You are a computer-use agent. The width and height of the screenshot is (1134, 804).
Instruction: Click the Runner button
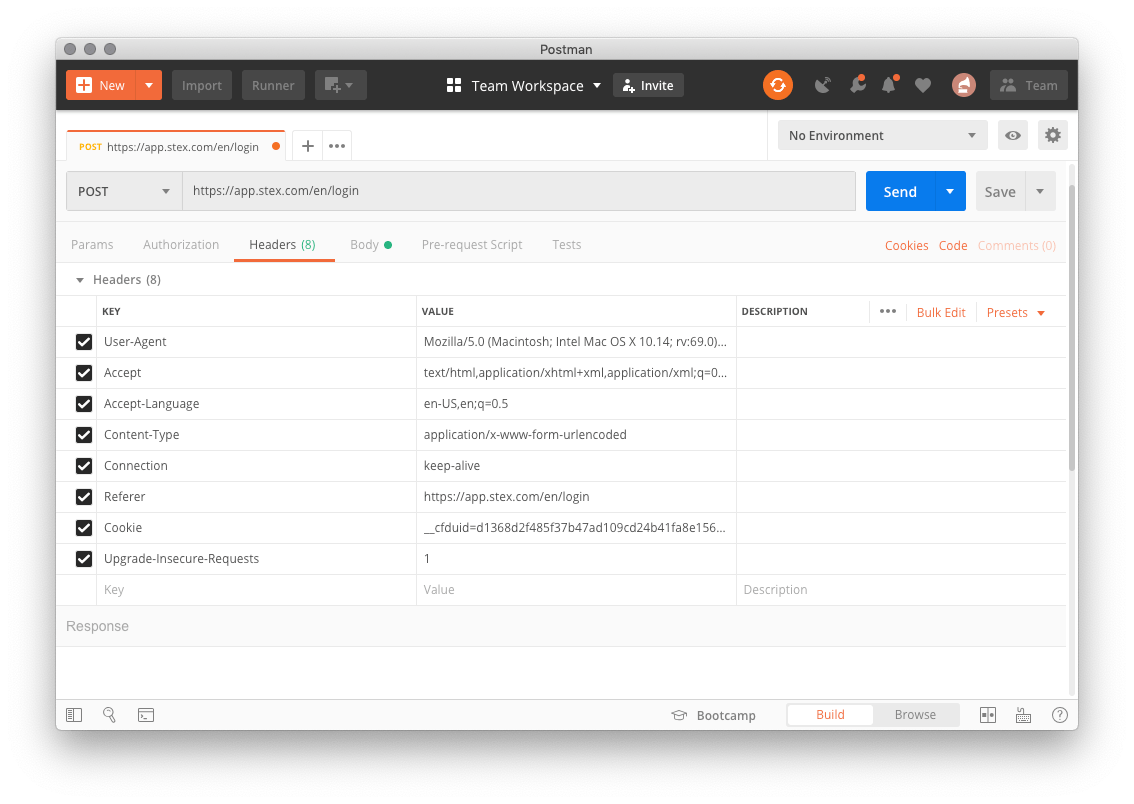point(273,85)
